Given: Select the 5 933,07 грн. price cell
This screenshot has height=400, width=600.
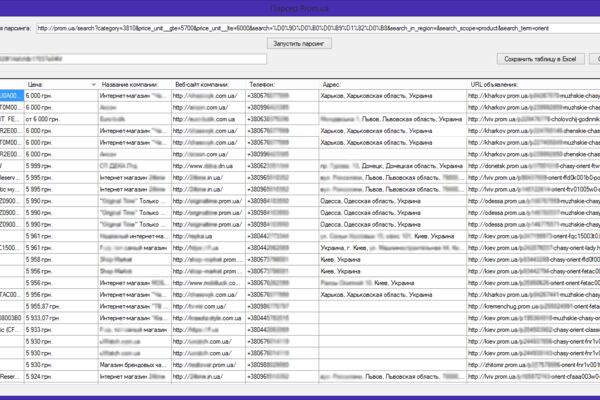Looking at the screenshot, I should pyautogui.click(x=61, y=318).
